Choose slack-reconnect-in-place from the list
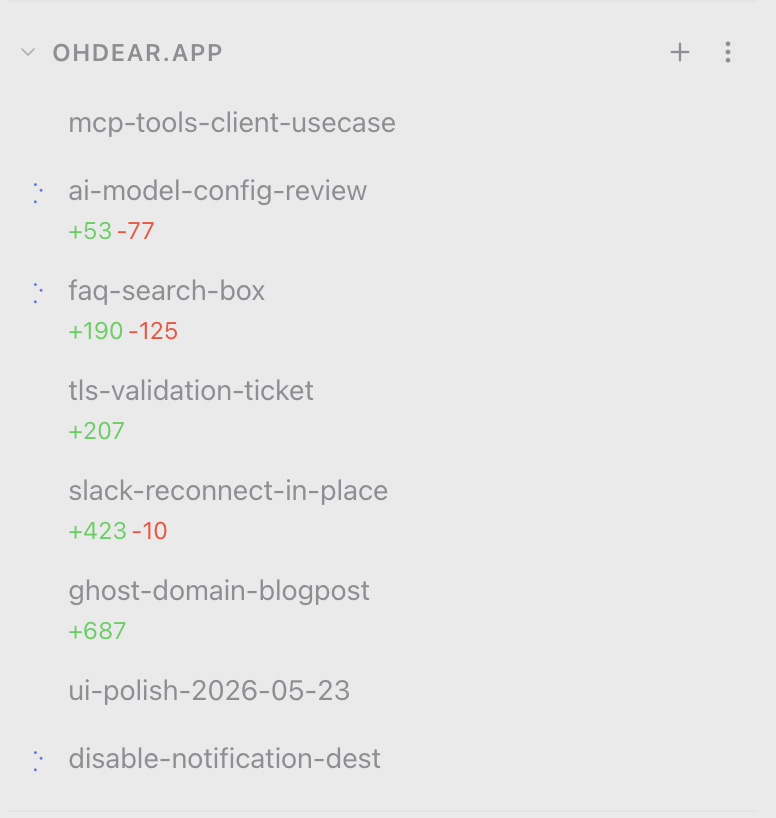Image resolution: width=776 pixels, height=818 pixels. [228, 491]
